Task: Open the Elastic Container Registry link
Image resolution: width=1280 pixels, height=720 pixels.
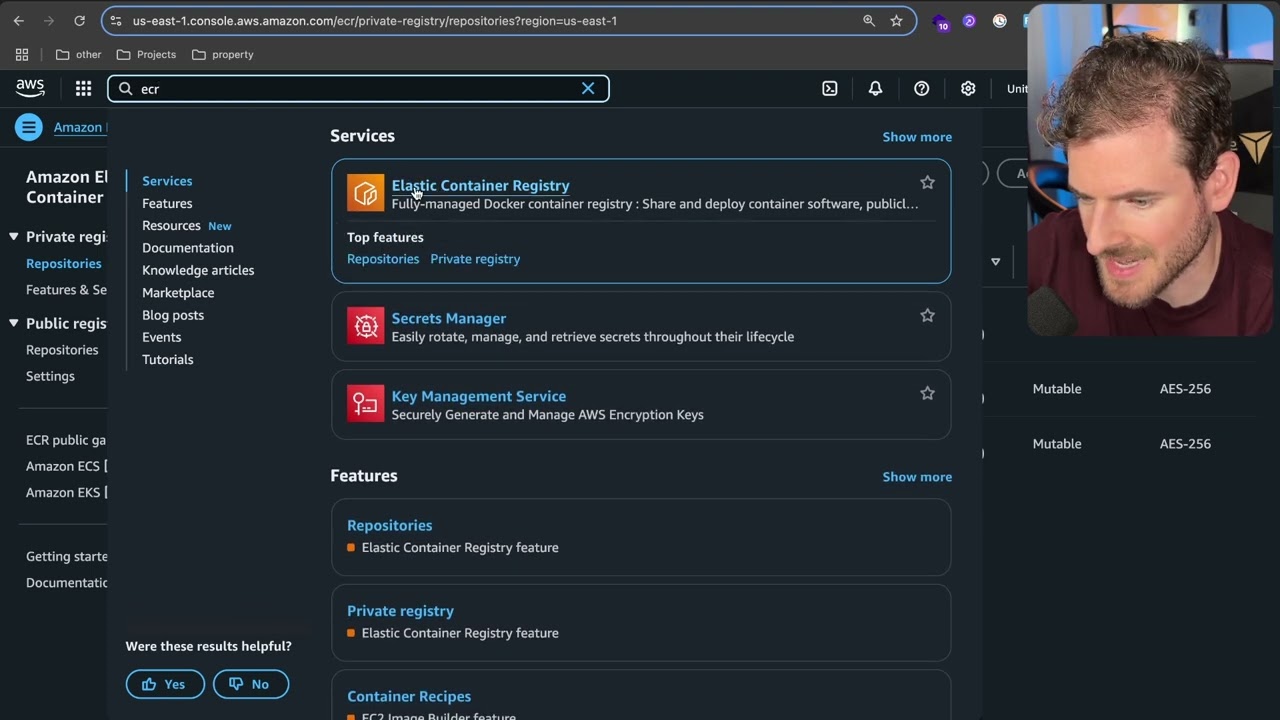Action: (x=480, y=185)
